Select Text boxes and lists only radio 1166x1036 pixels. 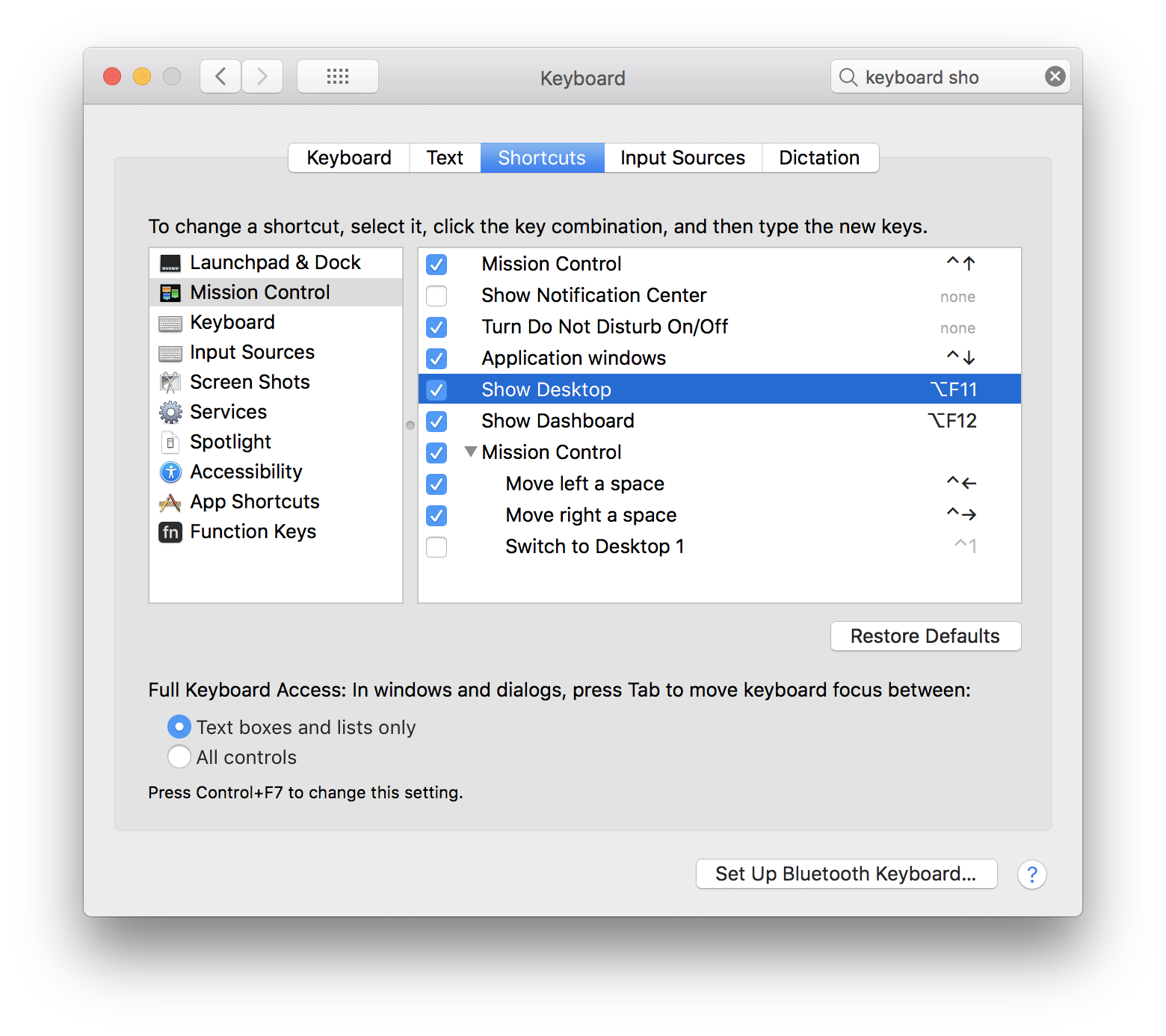click(179, 727)
